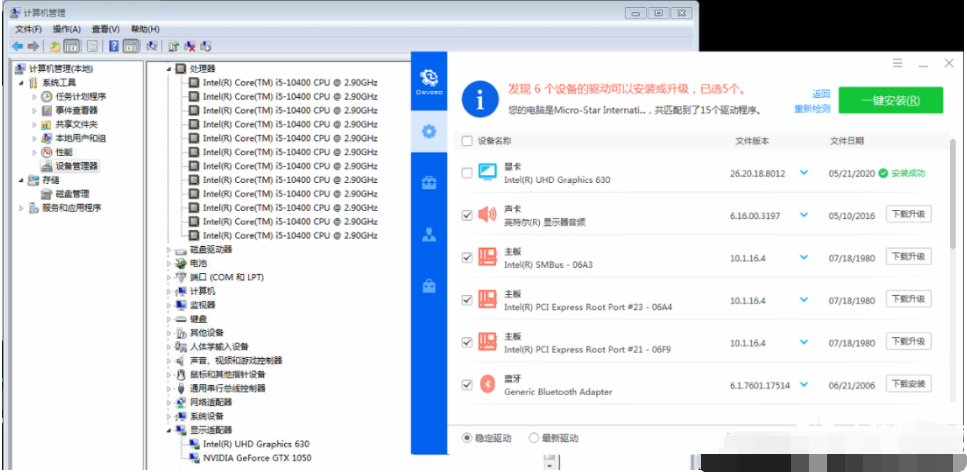Click download upgrade for sound card
The height and width of the screenshot is (475, 967).
pyautogui.click(x=908, y=214)
